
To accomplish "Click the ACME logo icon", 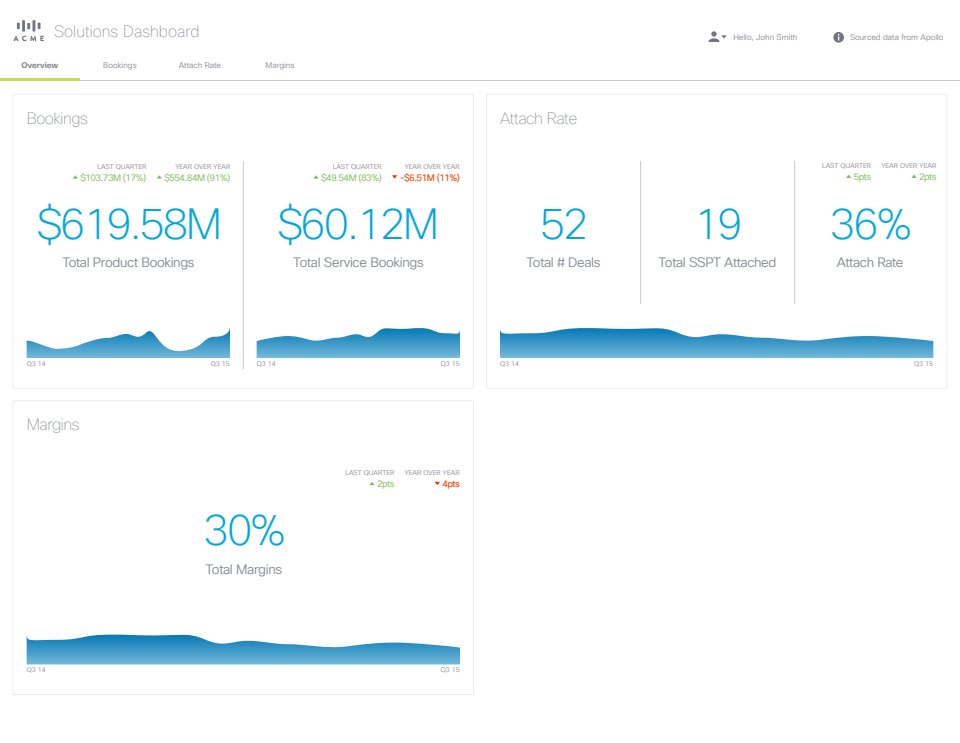I will (x=28, y=31).
